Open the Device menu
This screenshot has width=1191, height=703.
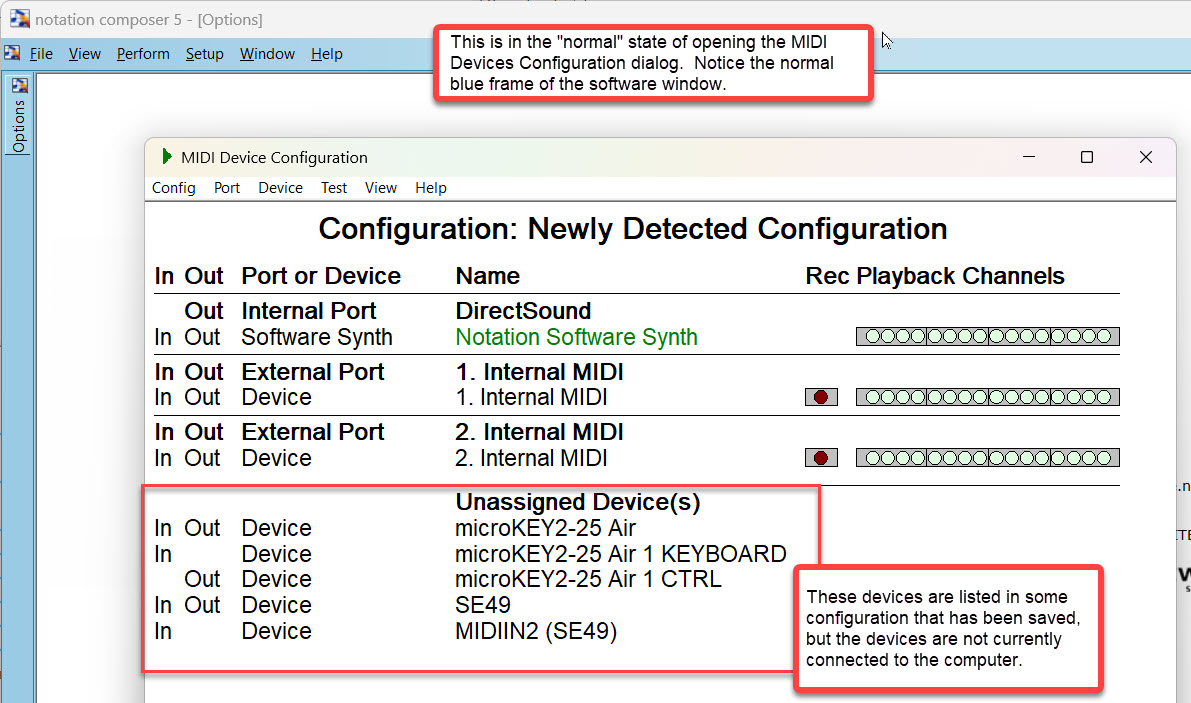coord(280,188)
